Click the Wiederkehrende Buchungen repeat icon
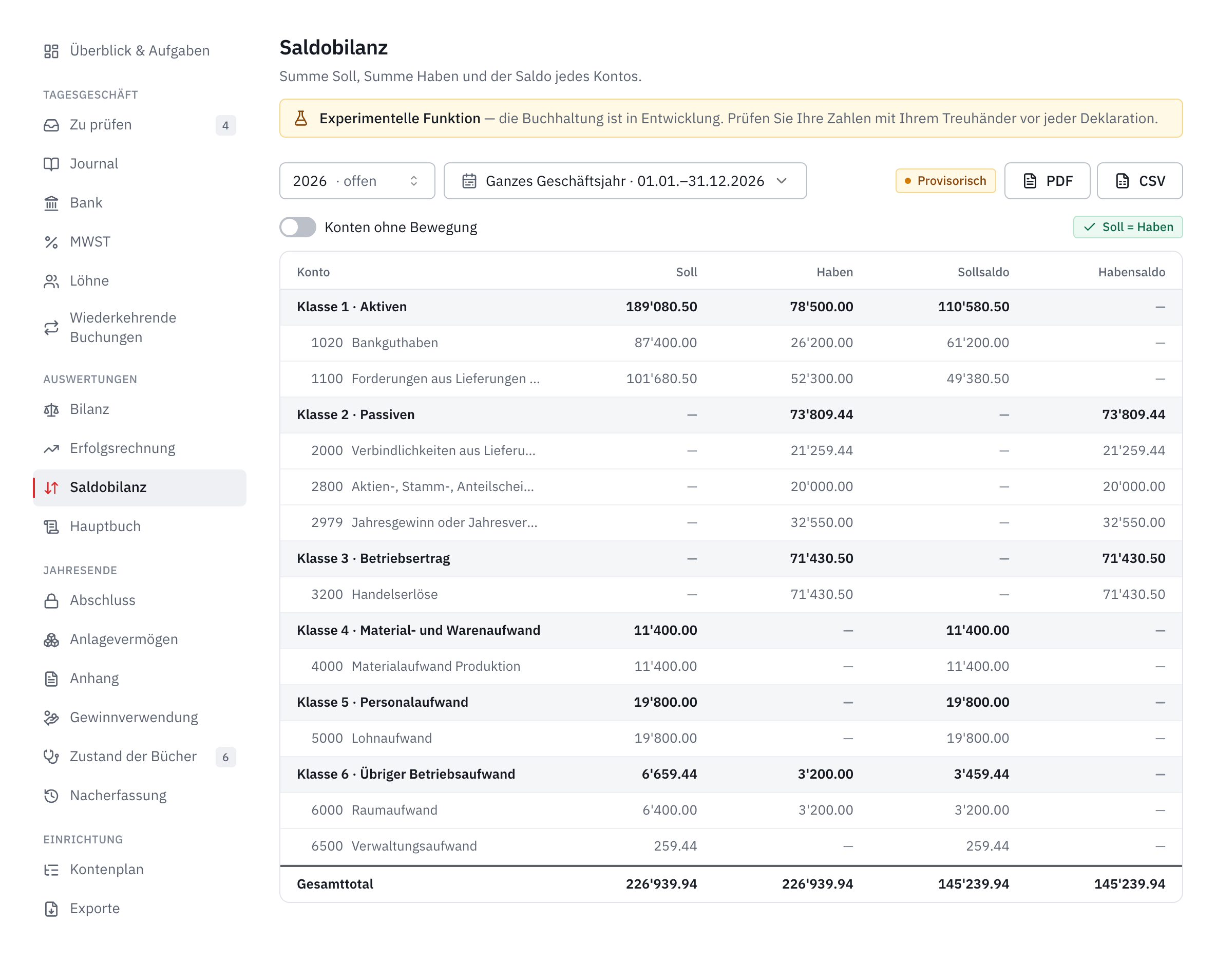Image resolution: width=1216 pixels, height=980 pixels. point(51,327)
